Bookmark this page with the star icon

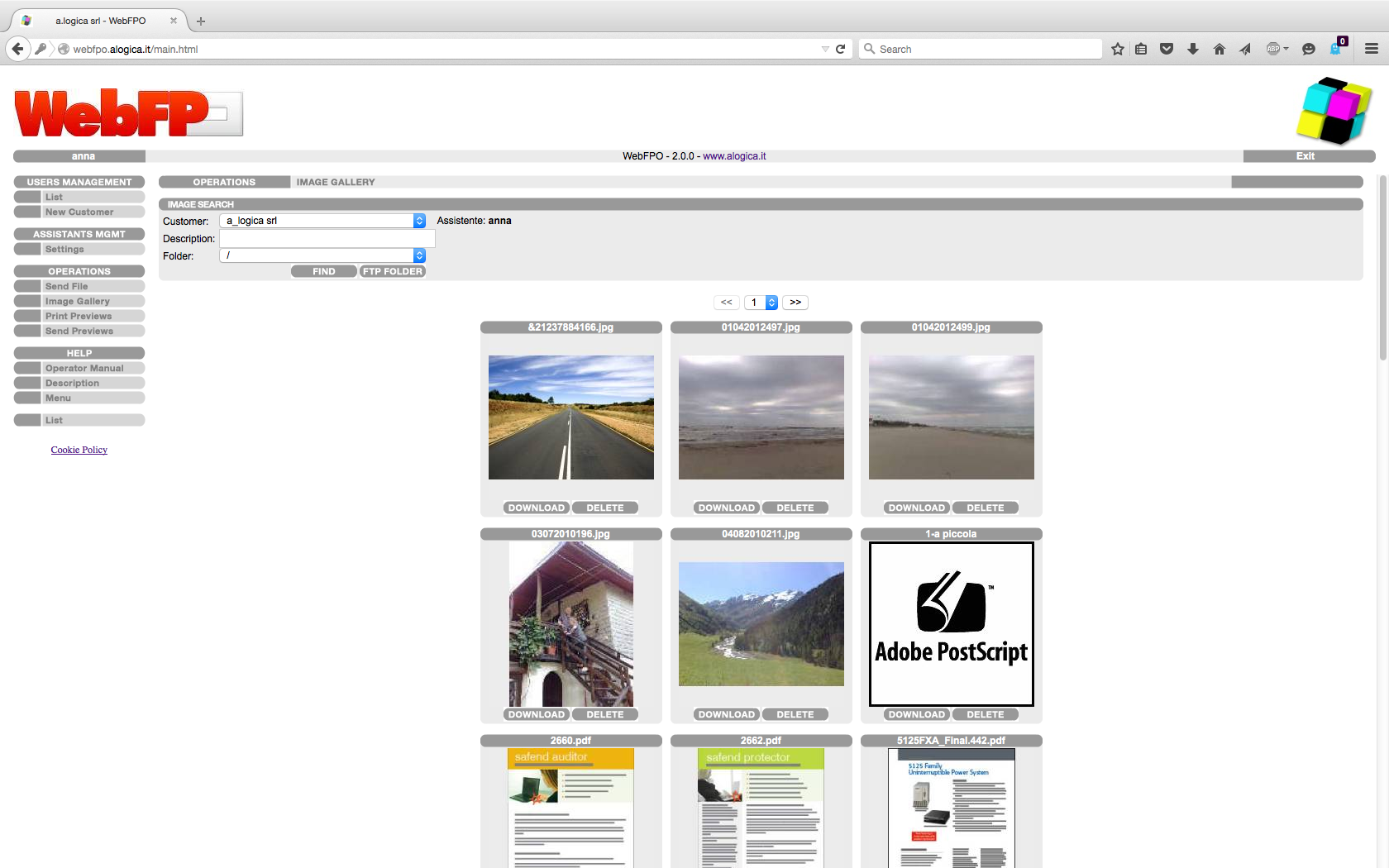(x=1118, y=49)
